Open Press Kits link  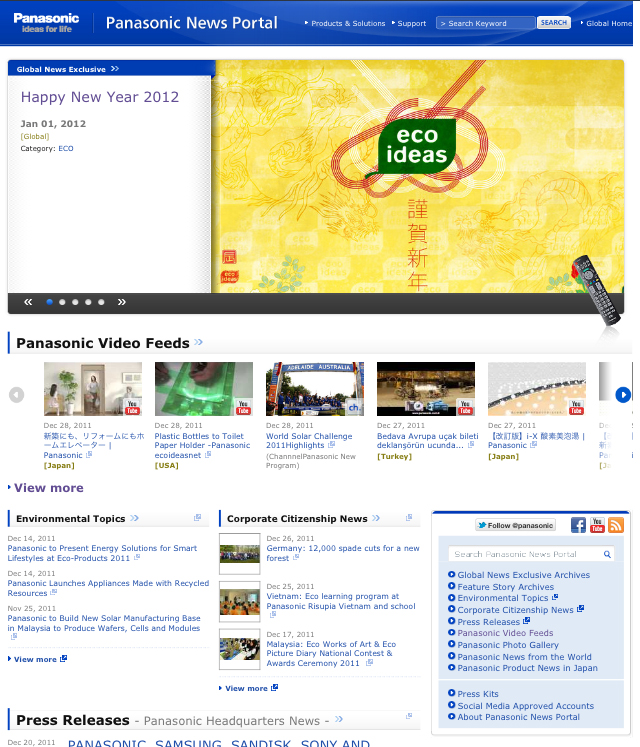click(478, 694)
